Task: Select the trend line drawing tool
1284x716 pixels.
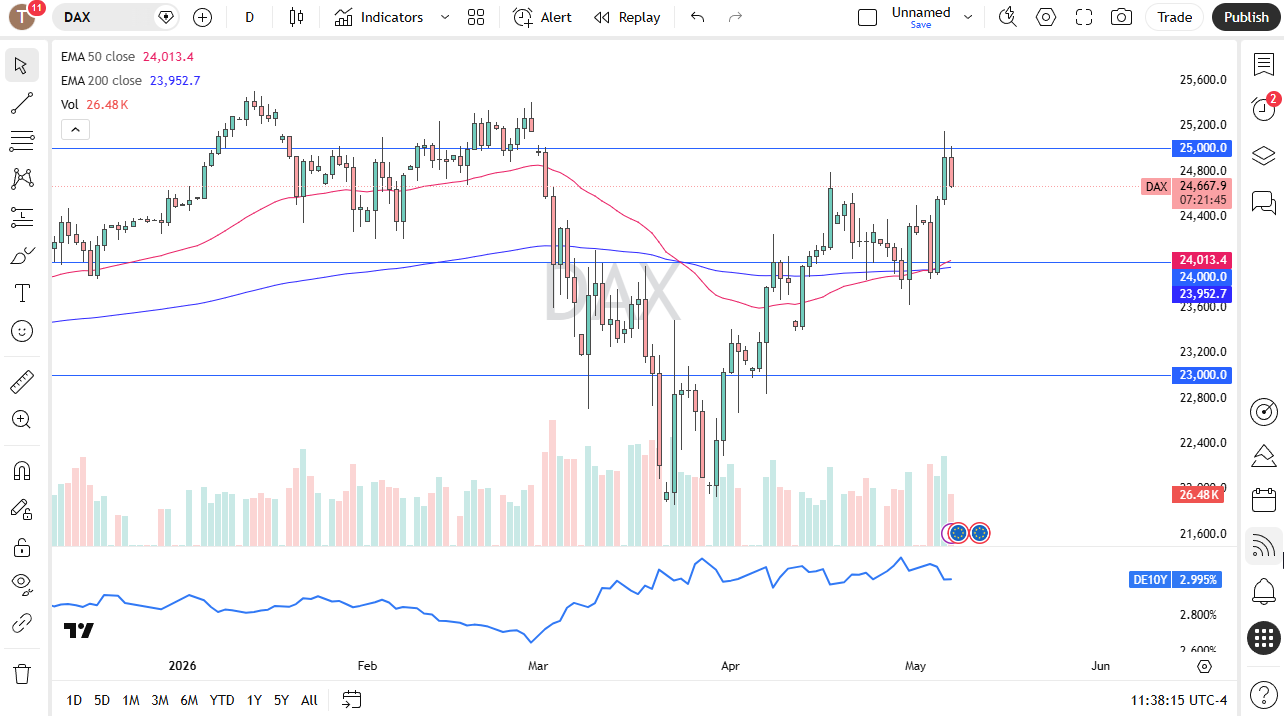Action: [x=22, y=103]
